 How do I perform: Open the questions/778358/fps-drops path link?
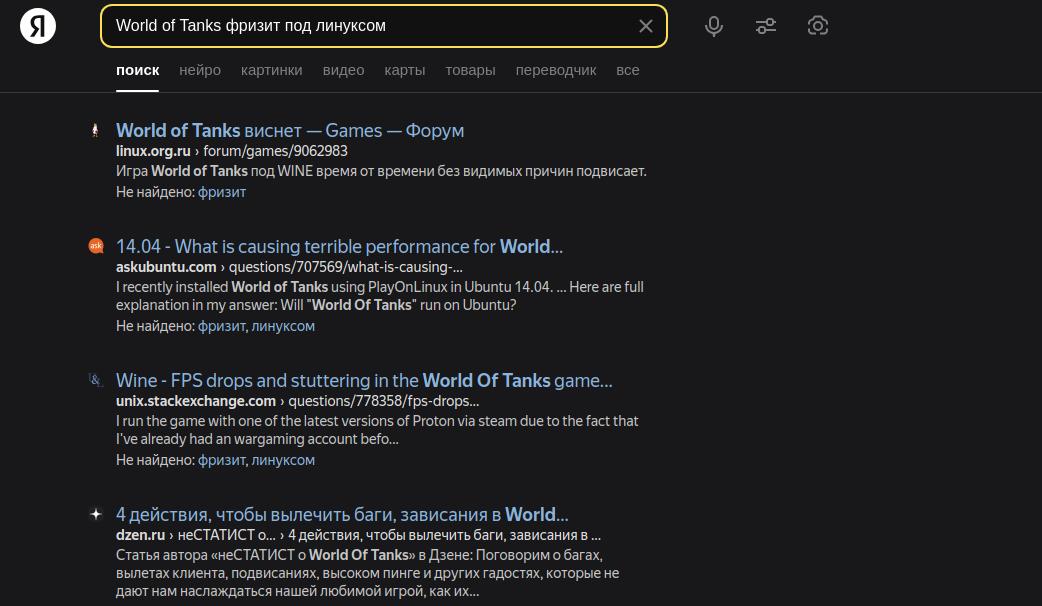(383, 401)
